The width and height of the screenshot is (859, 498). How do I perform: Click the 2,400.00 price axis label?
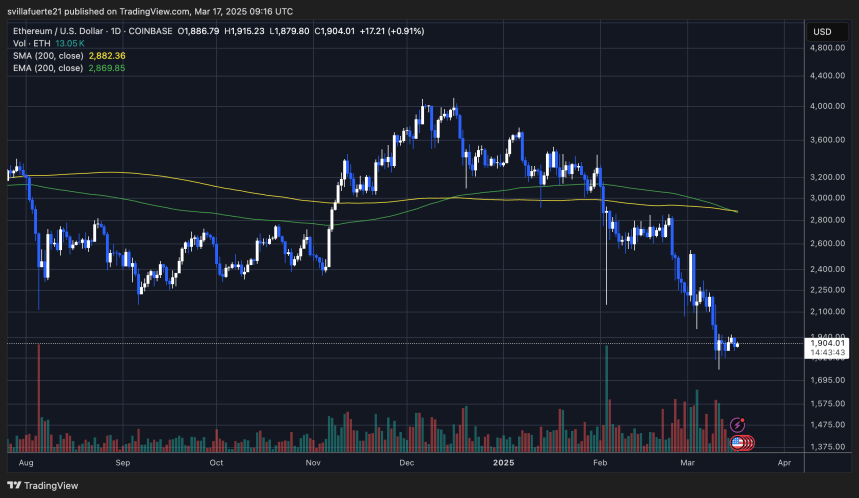pos(827,269)
